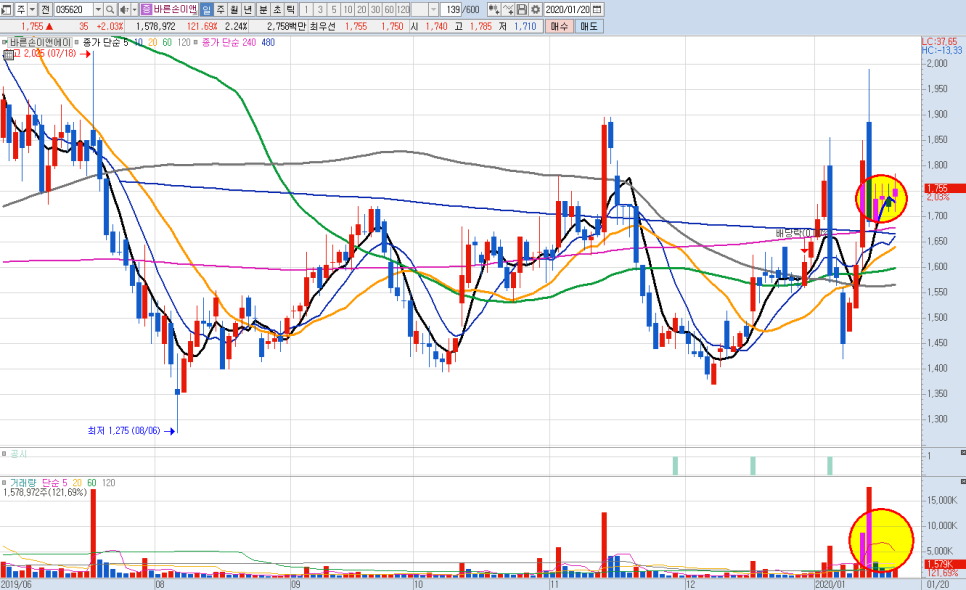Image resolution: width=966 pixels, height=590 pixels.
Task: Click the blue 10 moving average legend
Action: pyautogui.click(x=138, y=42)
